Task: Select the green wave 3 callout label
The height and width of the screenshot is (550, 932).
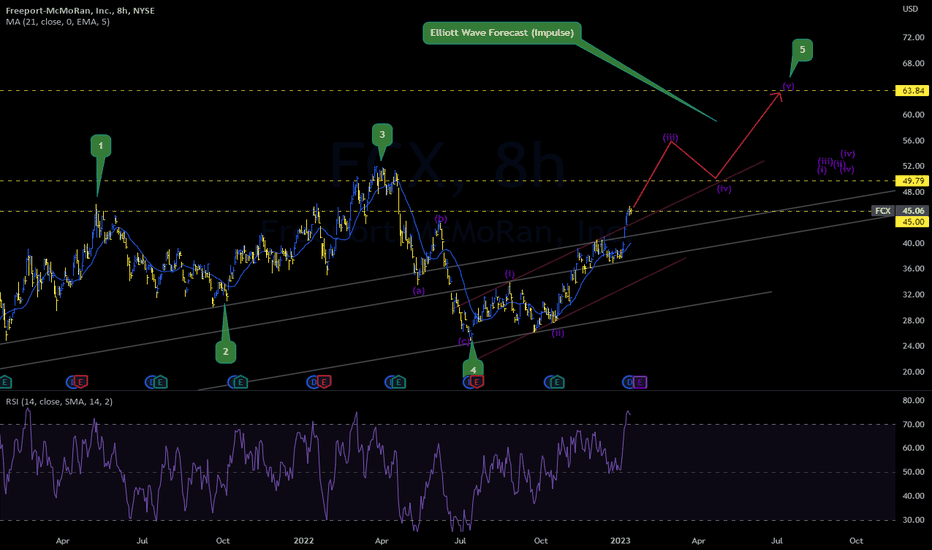Action: (382, 135)
